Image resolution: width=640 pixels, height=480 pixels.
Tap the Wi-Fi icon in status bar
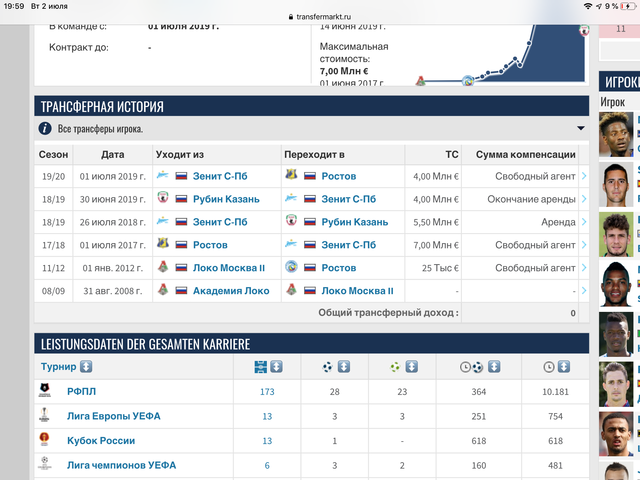click(x=588, y=6)
